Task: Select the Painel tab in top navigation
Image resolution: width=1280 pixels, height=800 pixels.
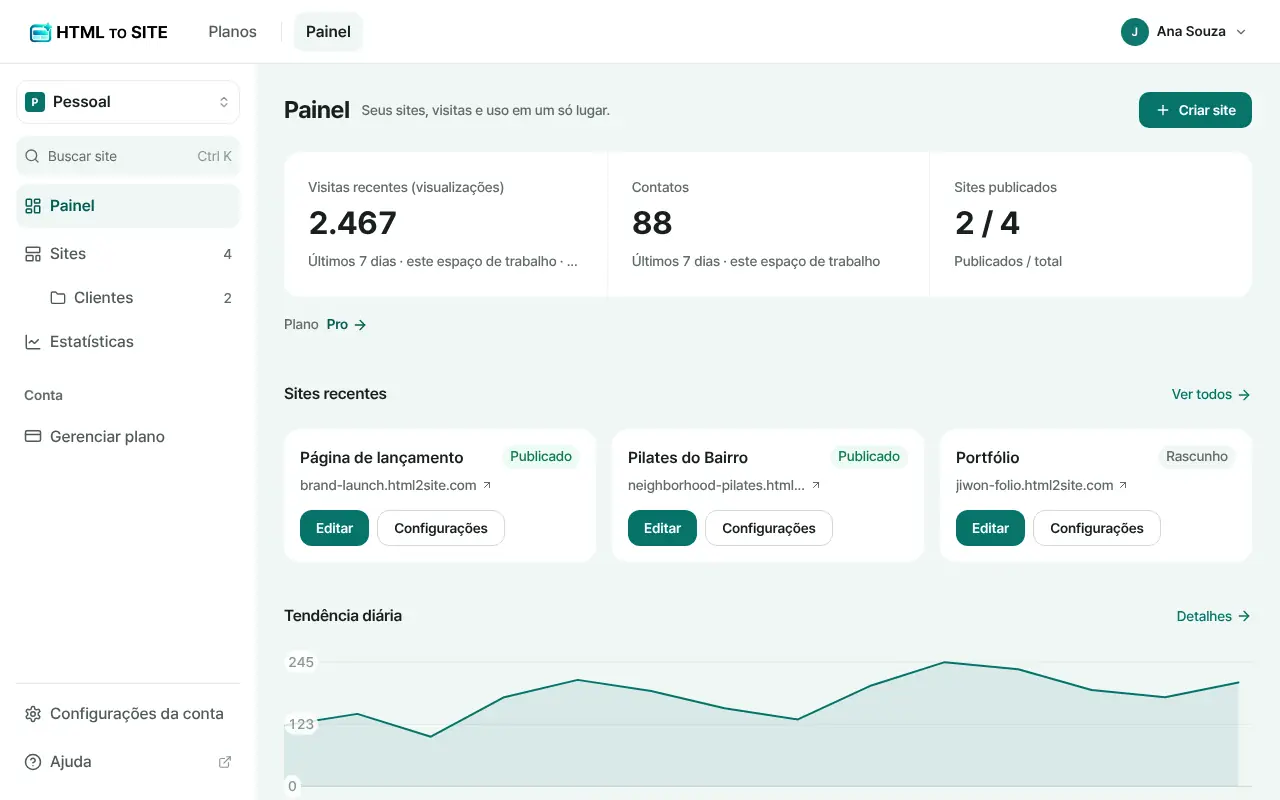Action: pyautogui.click(x=328, y=32)
